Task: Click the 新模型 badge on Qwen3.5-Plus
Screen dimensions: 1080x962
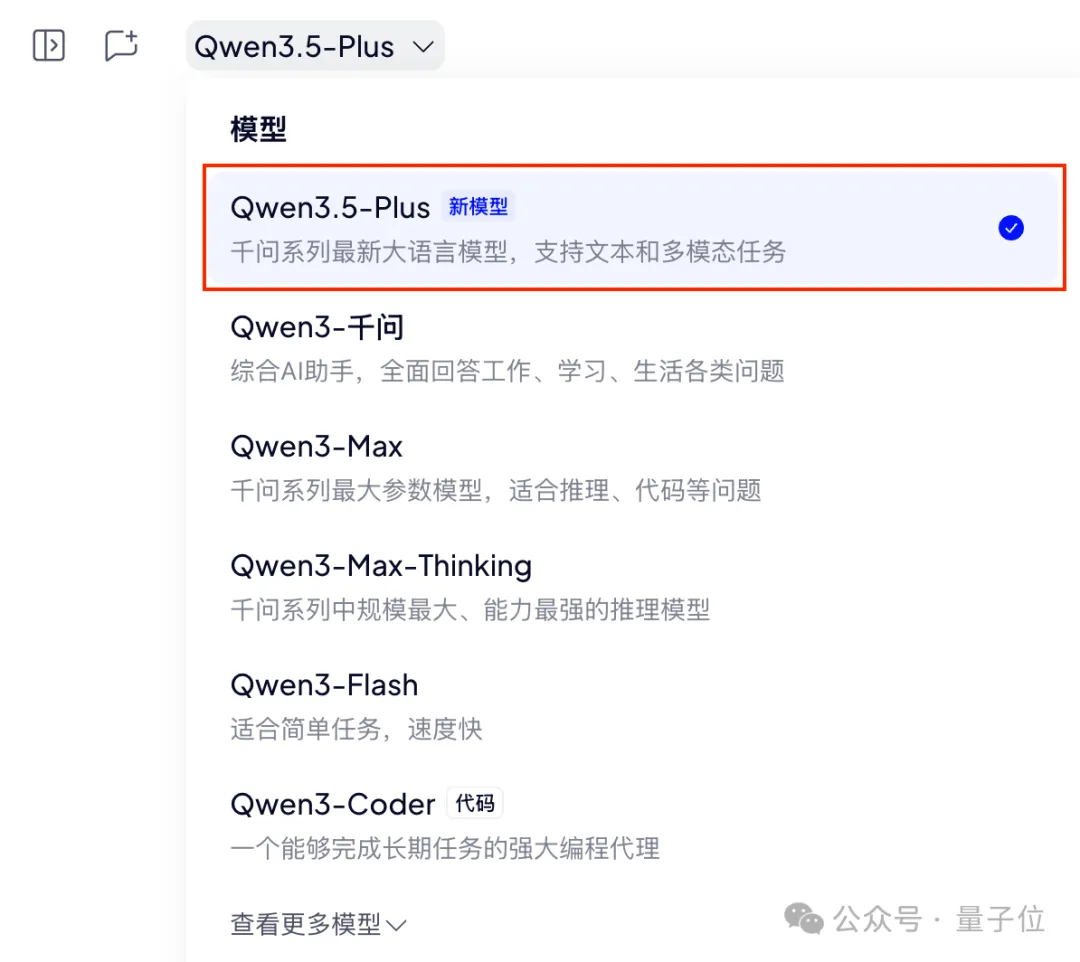Action: coord(478,207)
